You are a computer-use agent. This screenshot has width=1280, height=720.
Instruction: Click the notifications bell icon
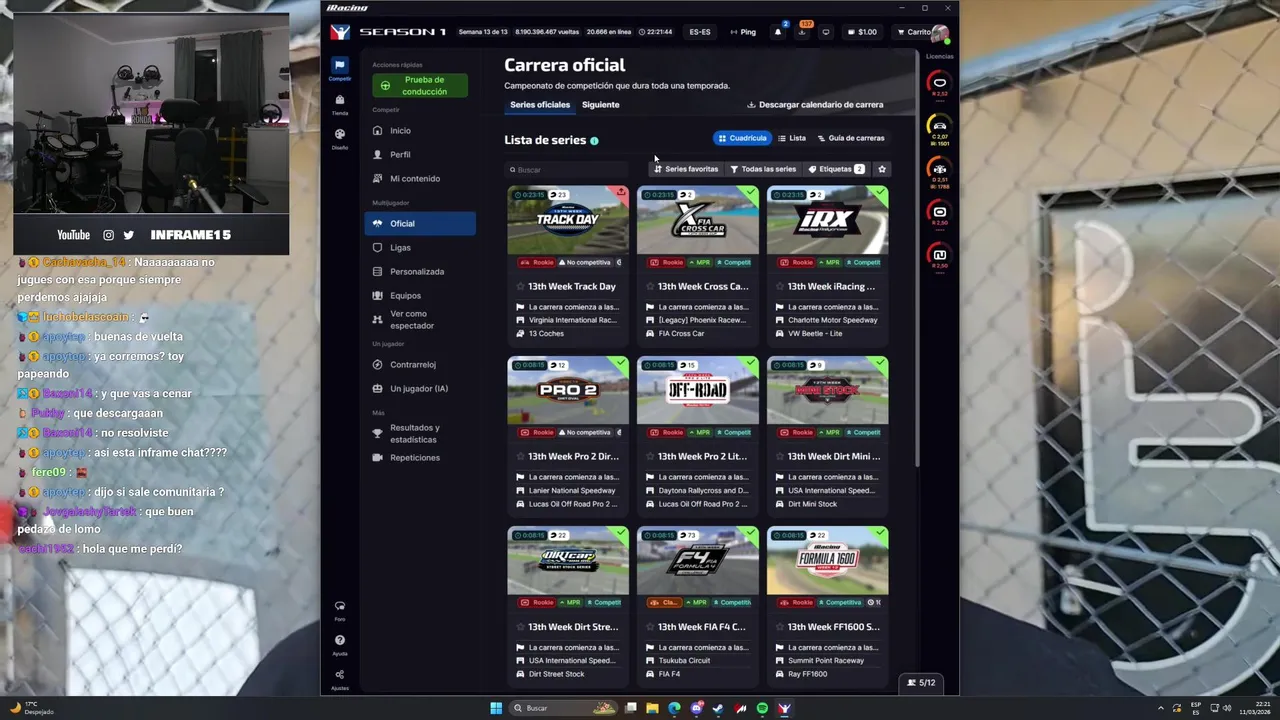tap(778, 32)
